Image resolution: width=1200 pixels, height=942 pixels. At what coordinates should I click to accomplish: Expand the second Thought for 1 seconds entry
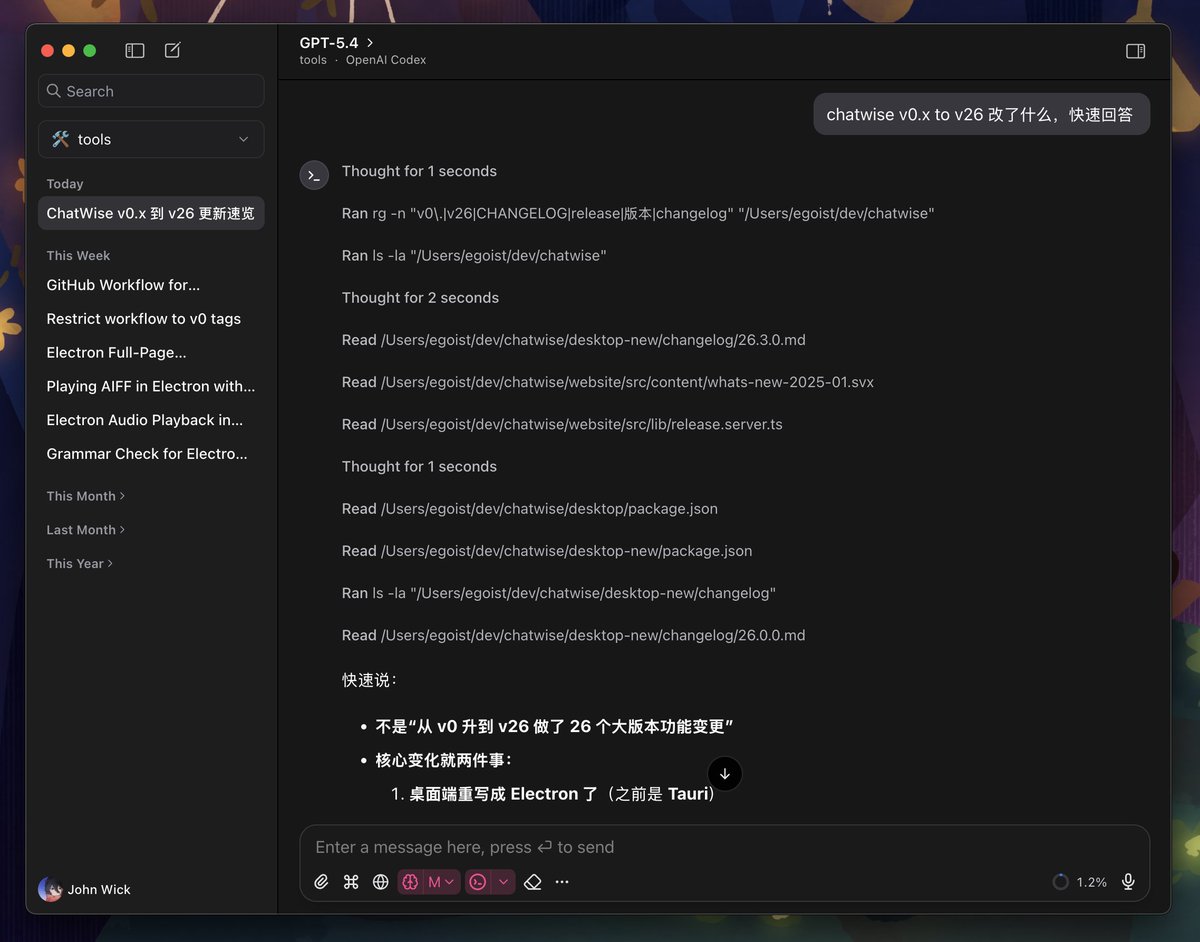pyautogui.click(x=419, y=467)
